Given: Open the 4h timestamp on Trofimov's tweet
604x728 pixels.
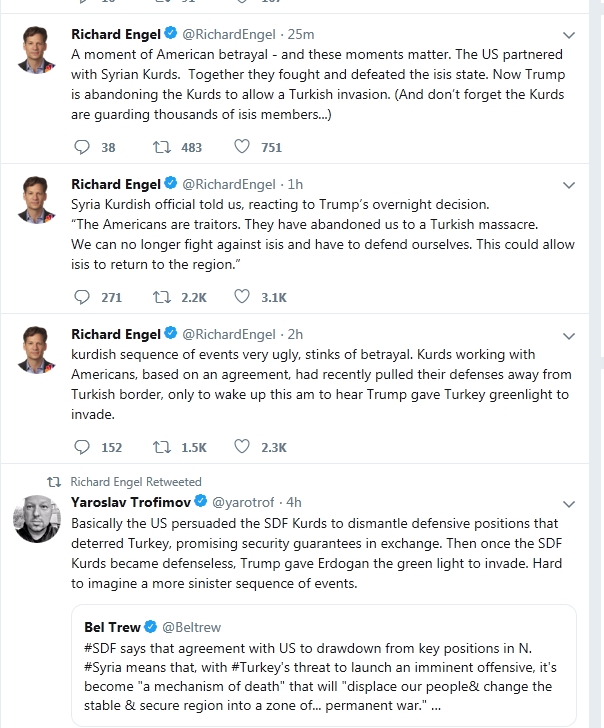Looking at the screenshot, I should tap(293, 501).
